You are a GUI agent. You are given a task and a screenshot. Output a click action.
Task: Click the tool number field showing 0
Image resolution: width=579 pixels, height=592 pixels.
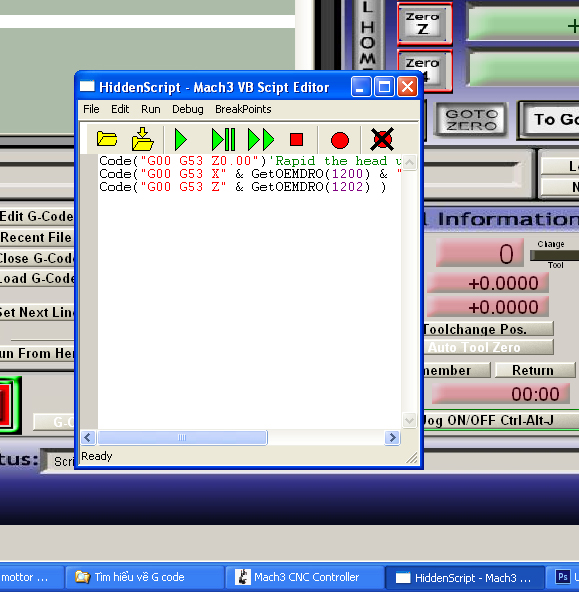pyautogui.click(x=480, y=253)
